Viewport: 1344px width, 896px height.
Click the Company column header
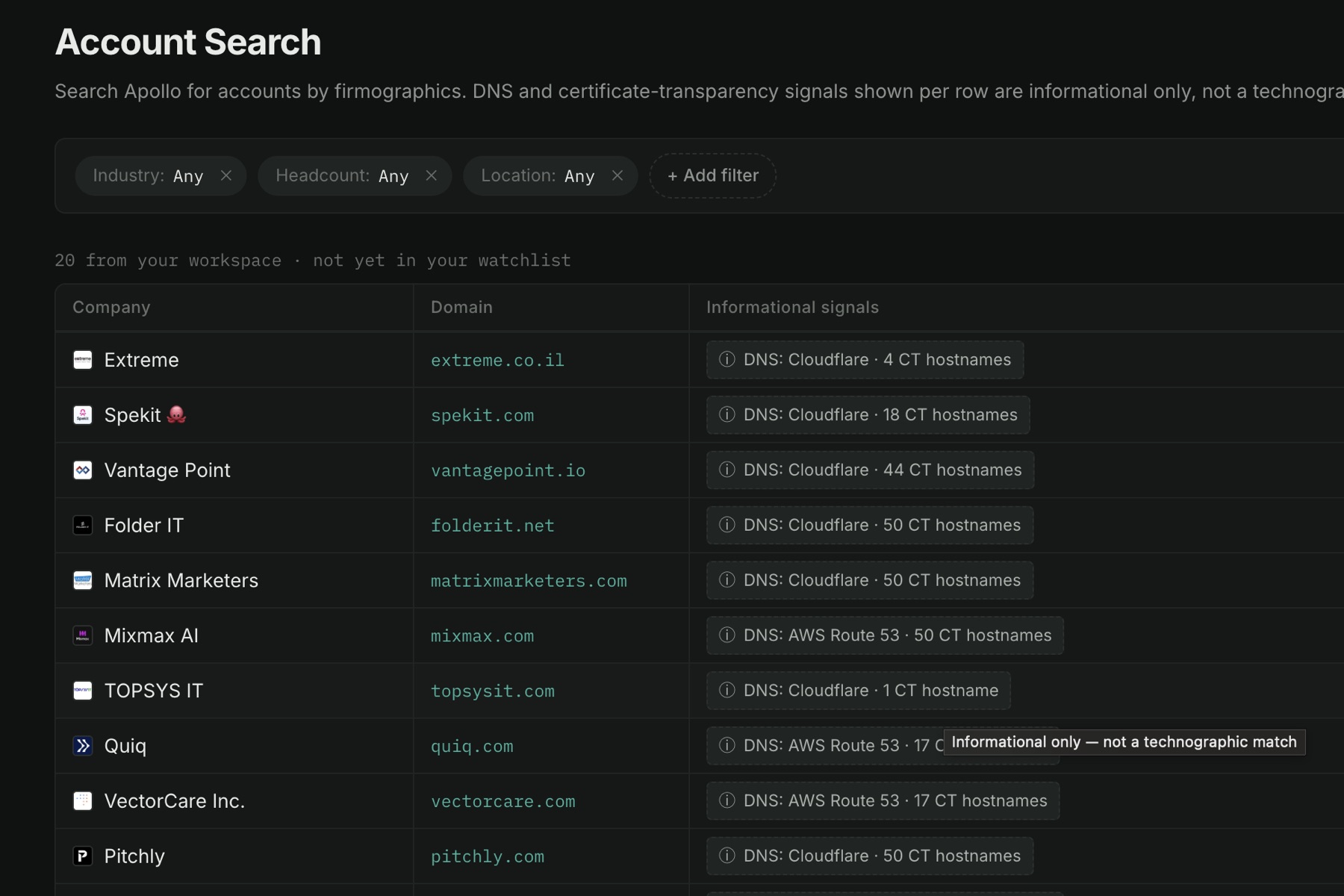click(111, 308)
